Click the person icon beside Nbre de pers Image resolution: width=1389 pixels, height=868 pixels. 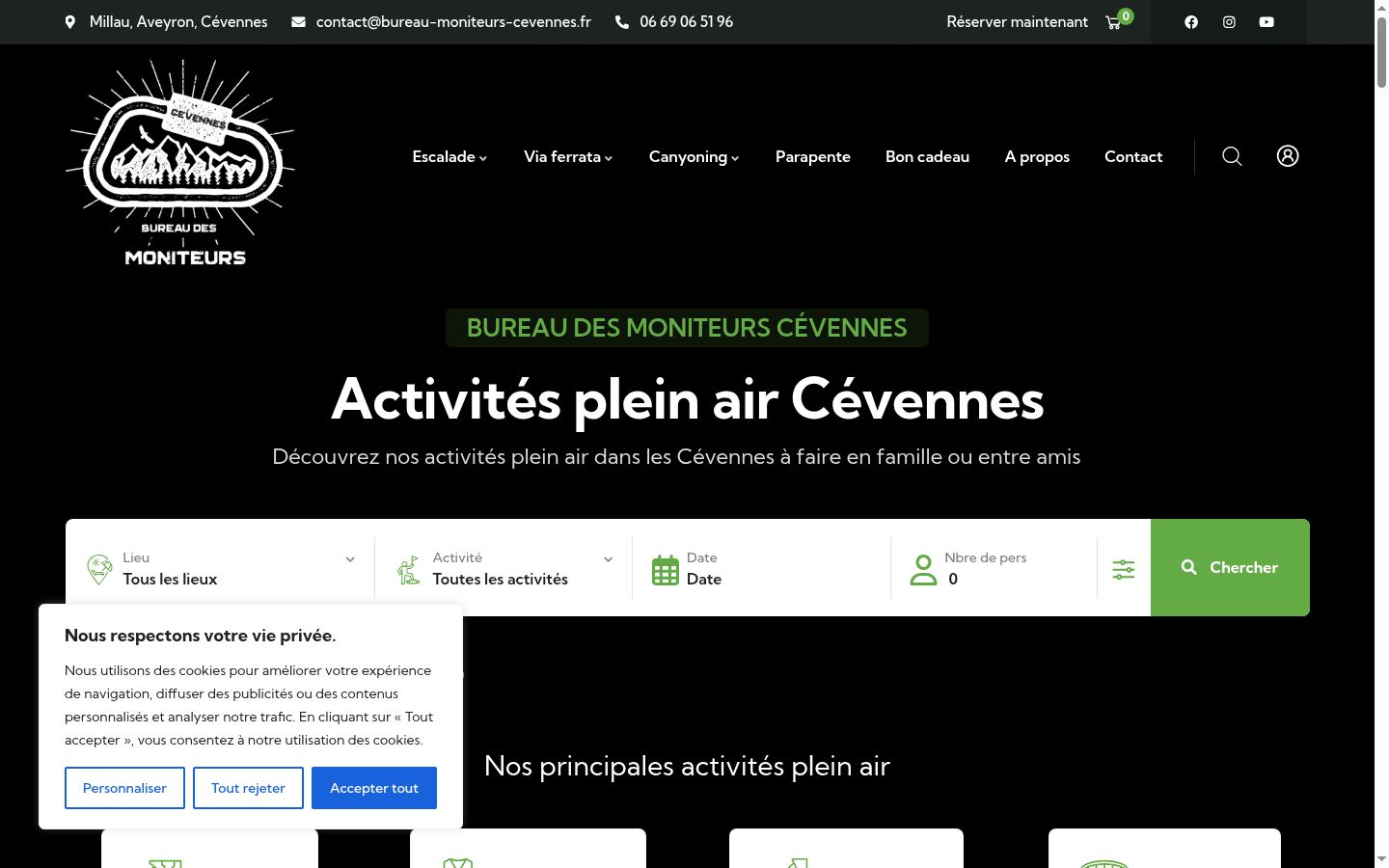(923, 569)
